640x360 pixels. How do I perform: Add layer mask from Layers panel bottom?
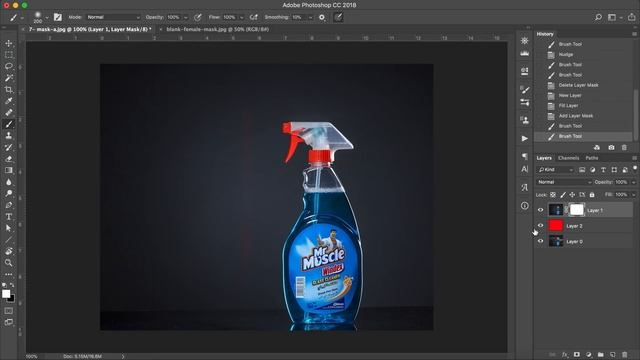(x=577, y=355)
